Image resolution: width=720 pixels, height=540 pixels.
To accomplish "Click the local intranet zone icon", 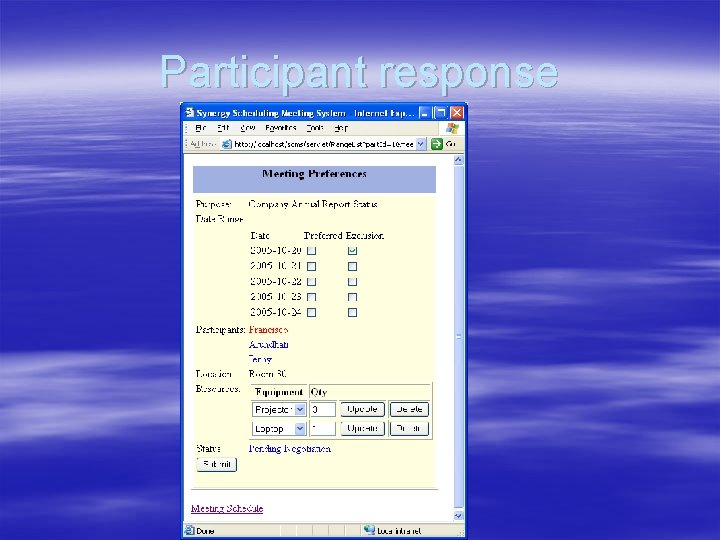I will click(369, 530).
